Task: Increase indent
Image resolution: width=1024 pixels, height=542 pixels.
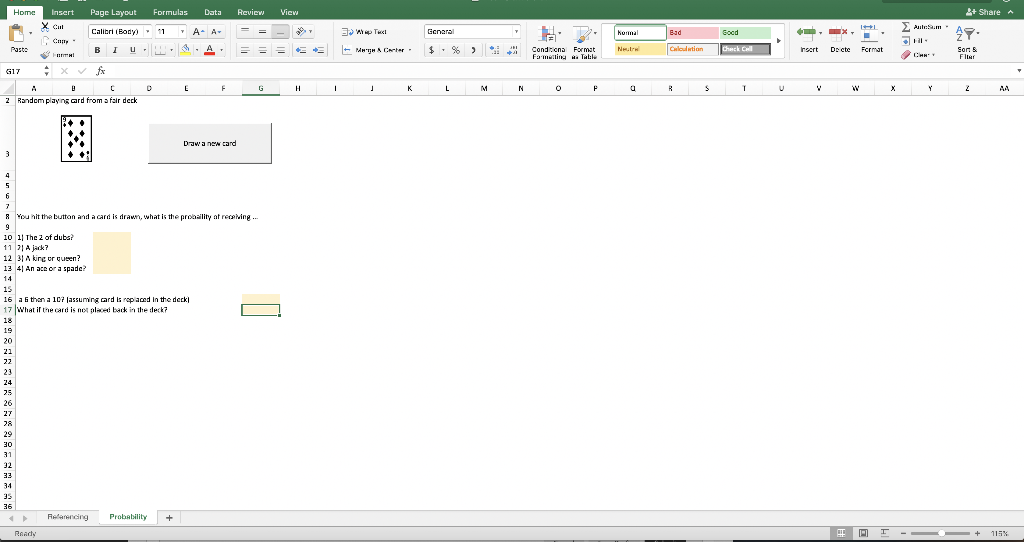Action: (319, 50)
